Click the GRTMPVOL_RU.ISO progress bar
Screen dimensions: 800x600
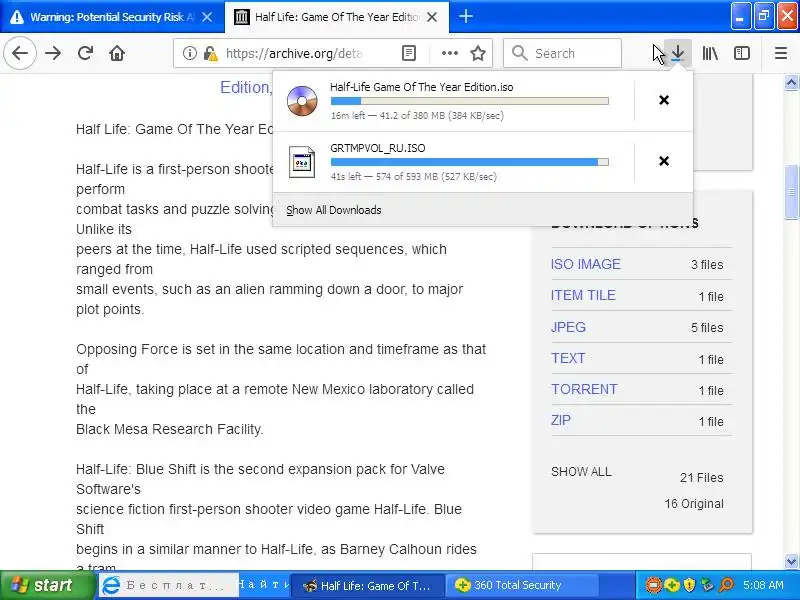click(469, 162)
